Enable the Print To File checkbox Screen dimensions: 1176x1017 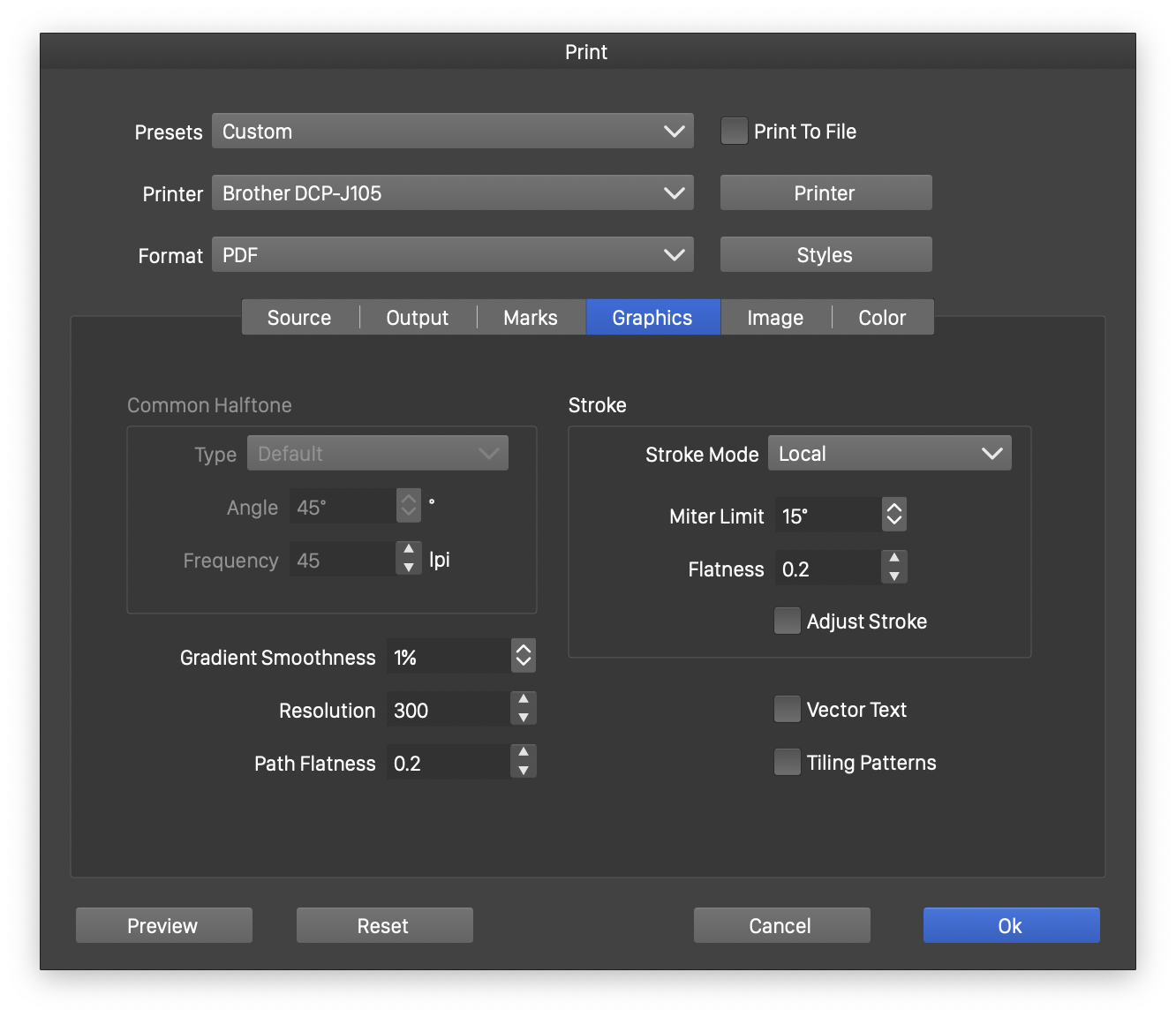[x=734, y=132]
